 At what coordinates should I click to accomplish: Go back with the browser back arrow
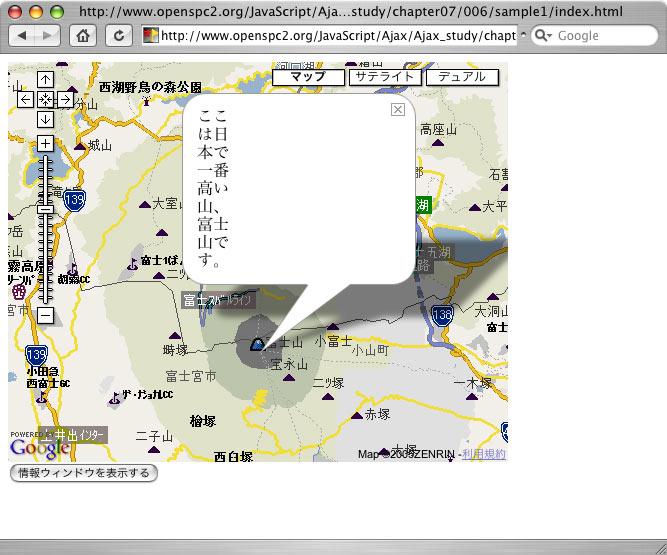(22, 36)
